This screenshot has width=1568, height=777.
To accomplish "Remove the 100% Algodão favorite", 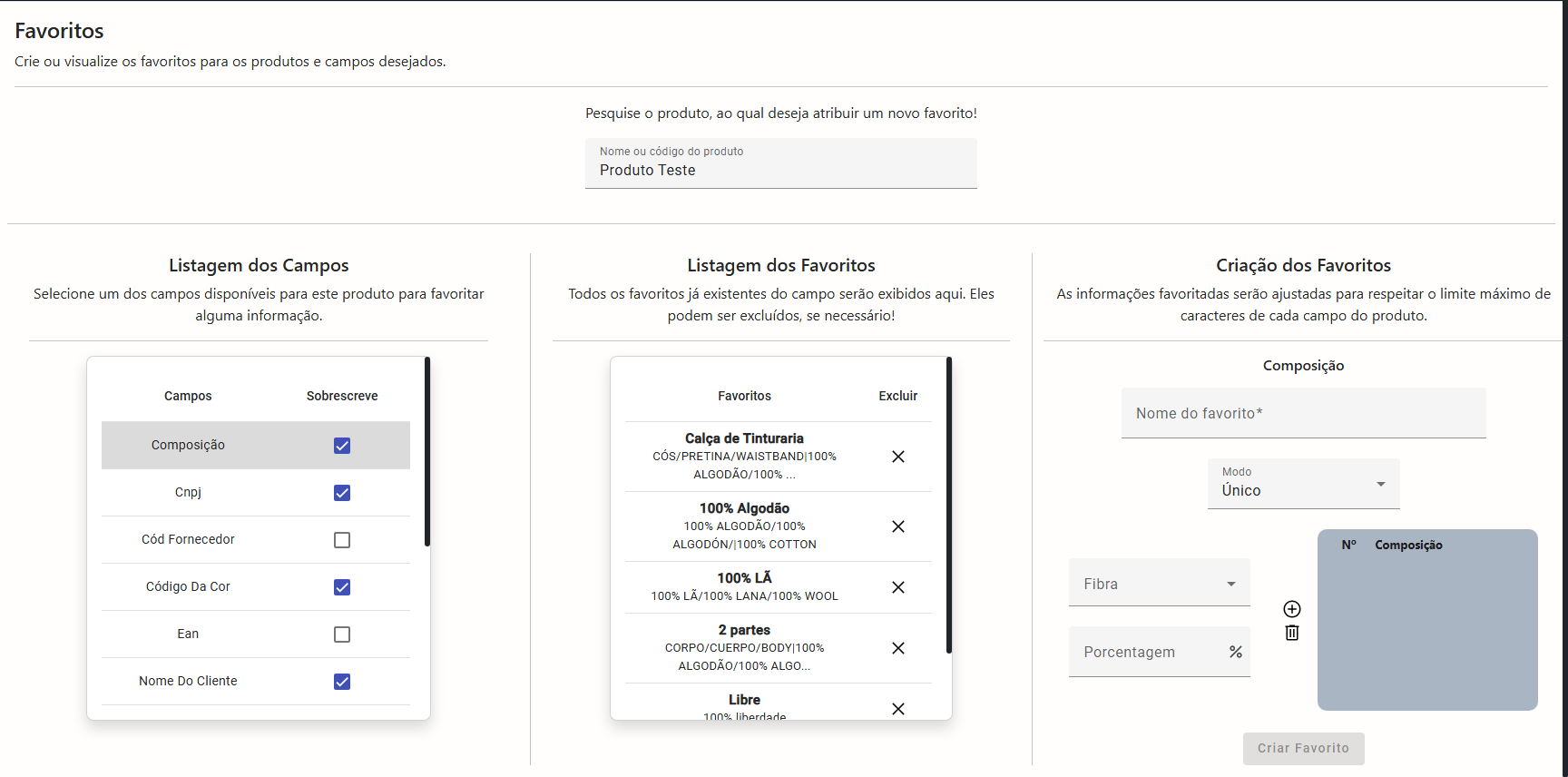I will (x=897, y=526).
